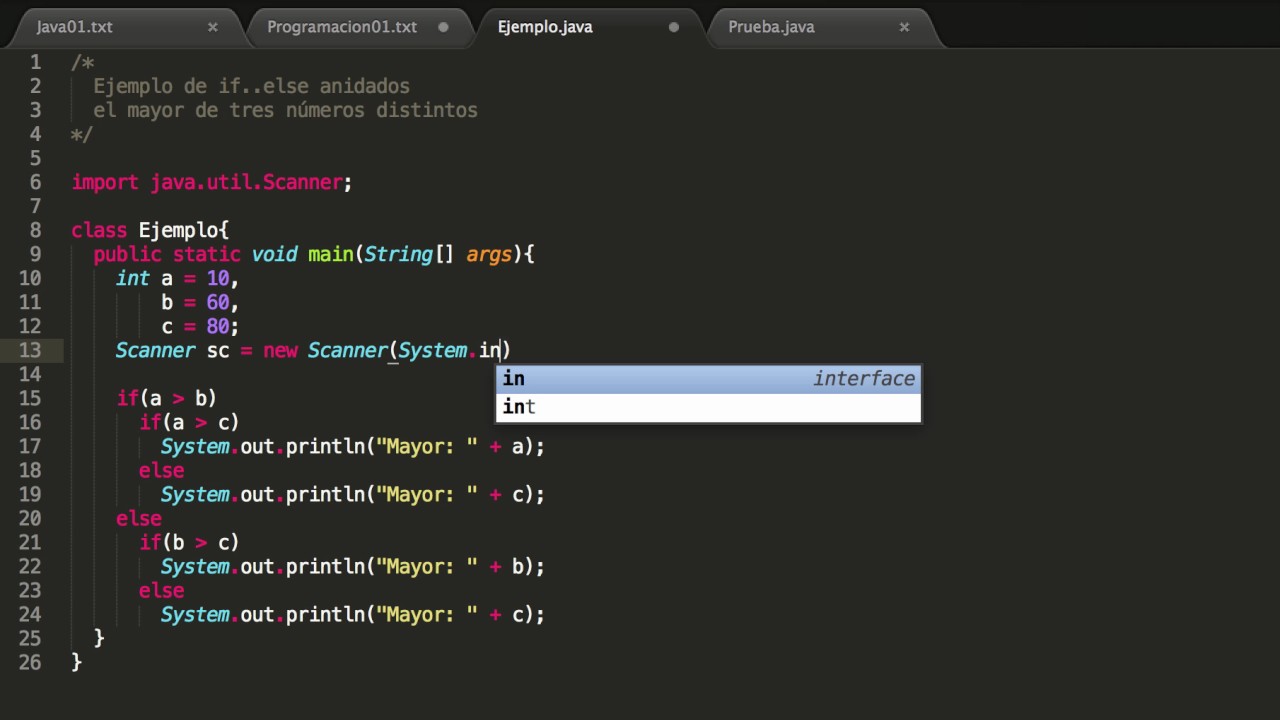Click the 'public static void main' line
This screenshot has width=1280, height=720.
click(314, 254)
